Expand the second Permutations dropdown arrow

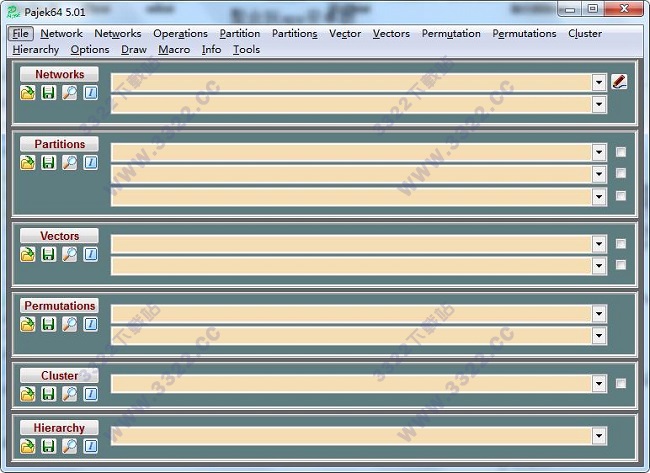(x=599, y=335)
